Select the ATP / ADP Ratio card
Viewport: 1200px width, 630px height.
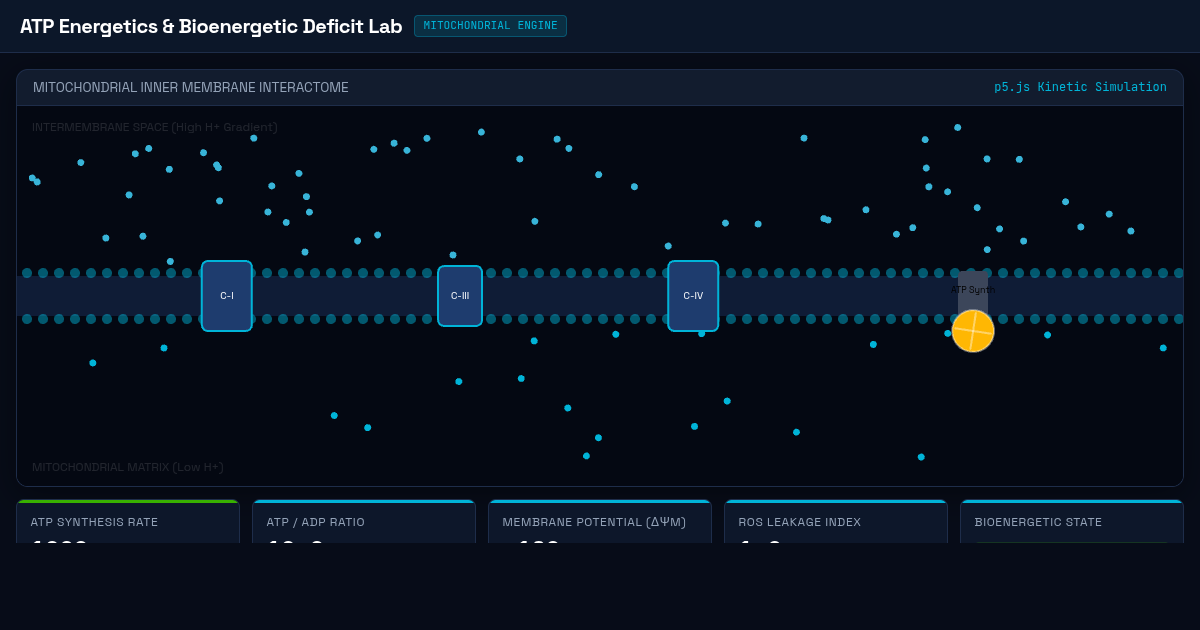364,521
